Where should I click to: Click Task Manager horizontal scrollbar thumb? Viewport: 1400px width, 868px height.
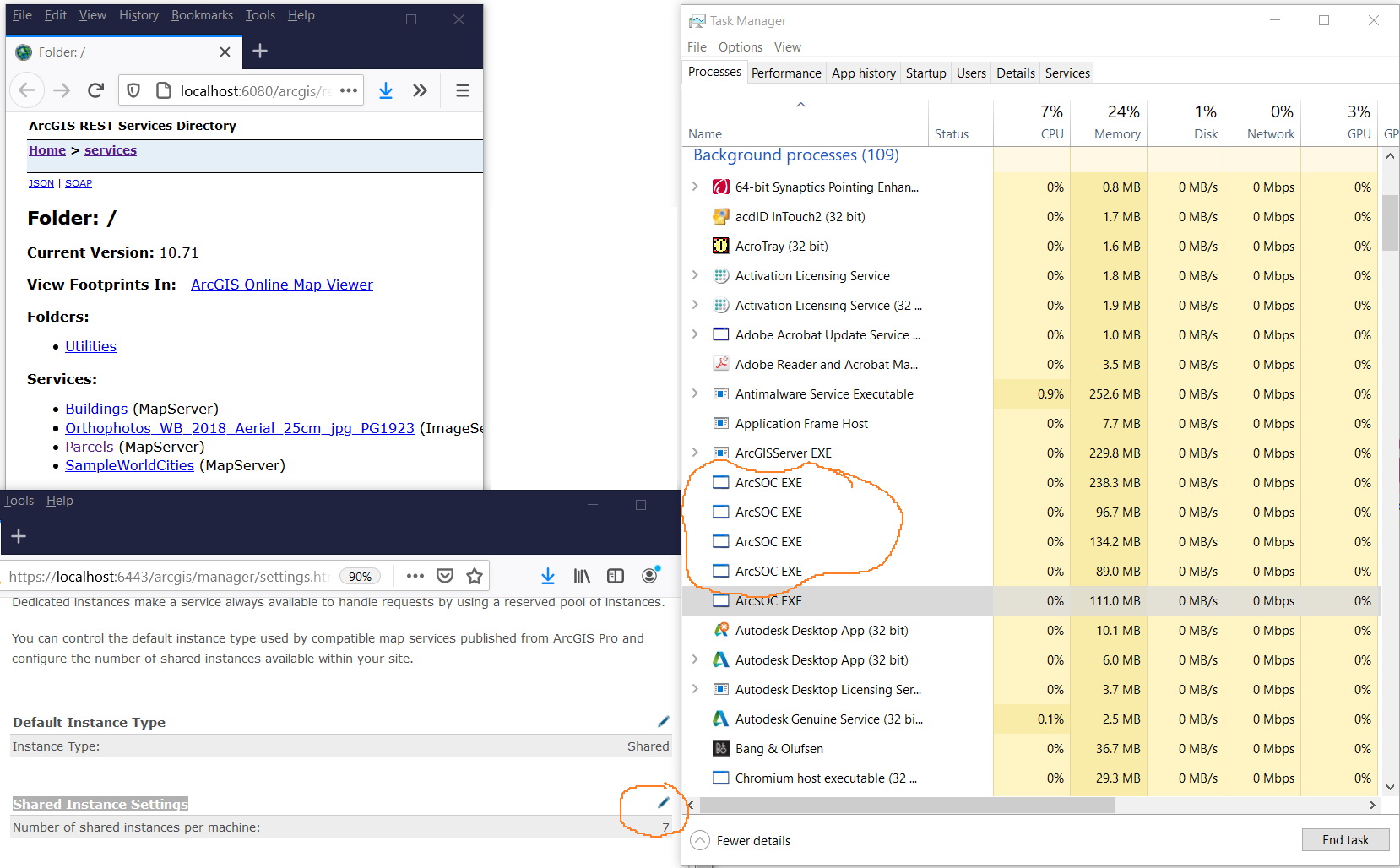(908, 805)
